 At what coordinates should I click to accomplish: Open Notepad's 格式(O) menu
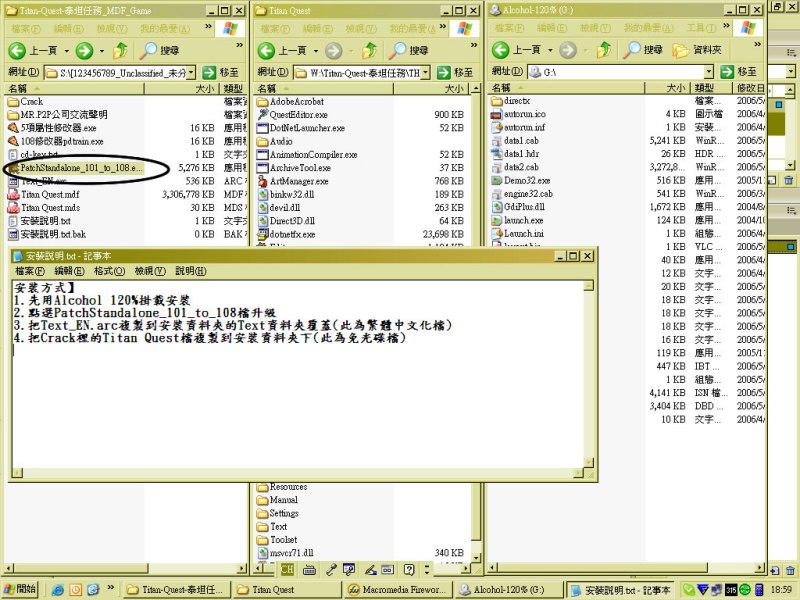click(x=109, y=271)
